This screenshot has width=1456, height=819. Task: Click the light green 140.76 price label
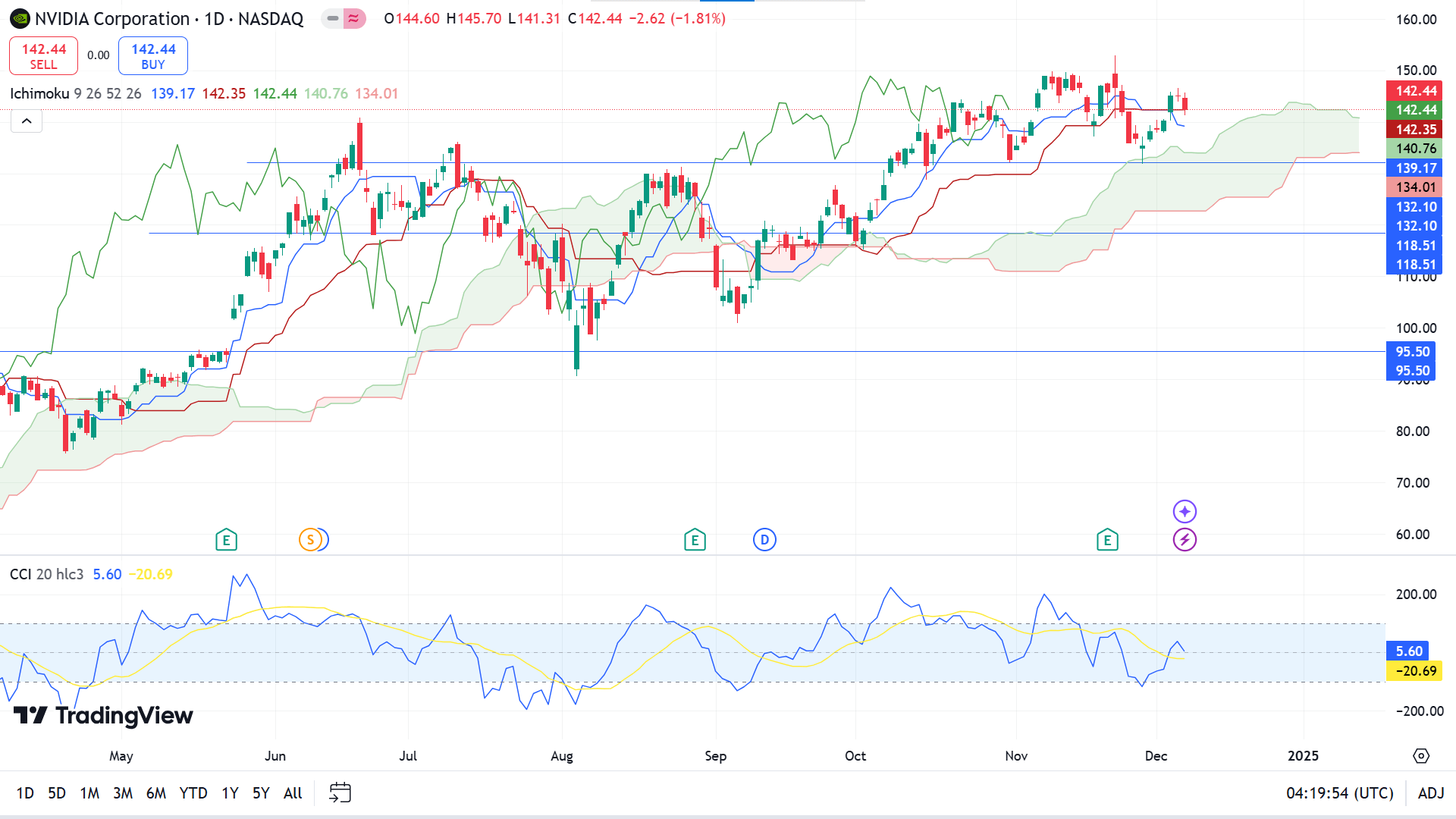click(1414, 149)
